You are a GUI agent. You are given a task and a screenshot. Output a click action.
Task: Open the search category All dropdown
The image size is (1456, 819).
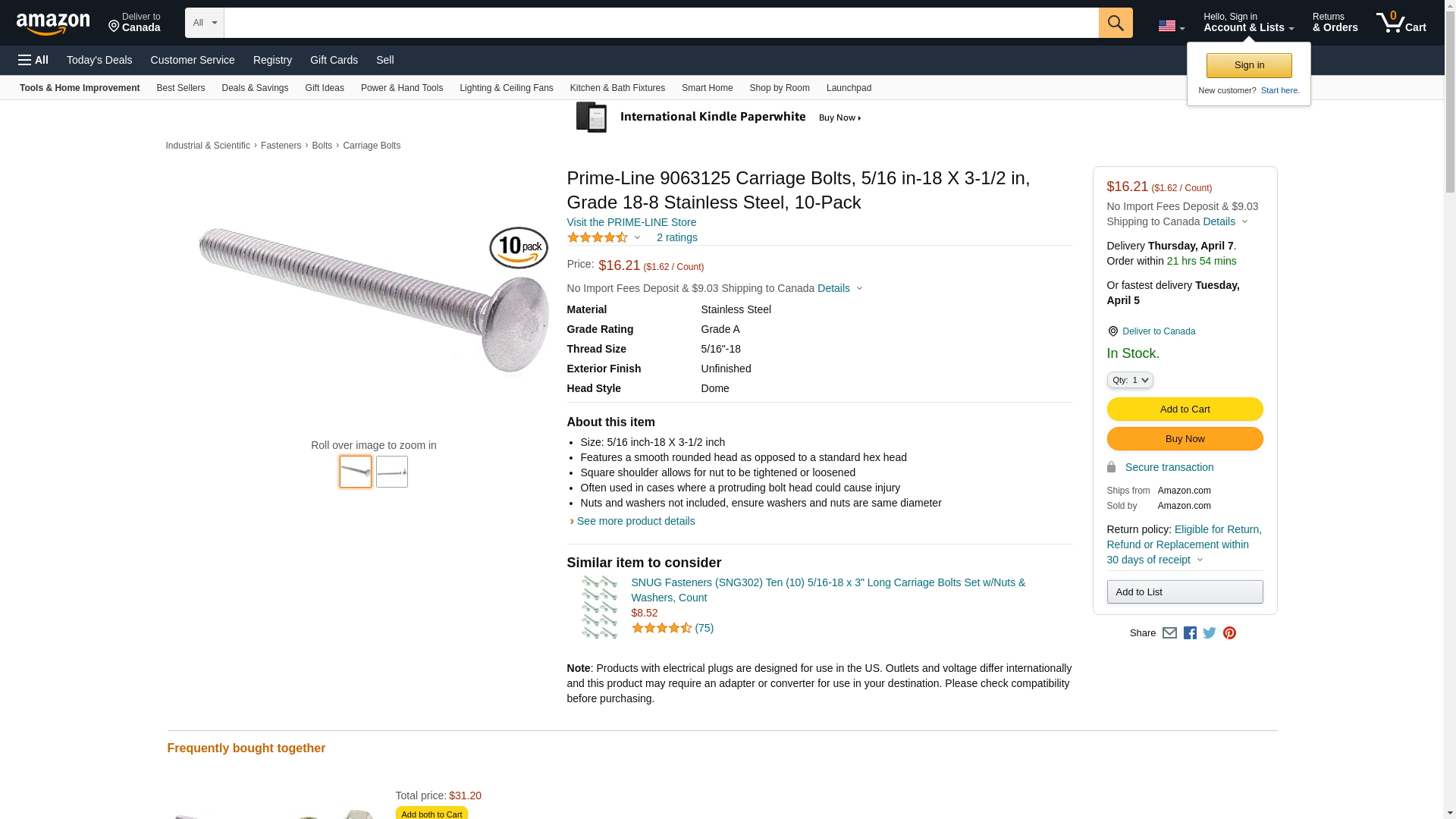point(204,23)
